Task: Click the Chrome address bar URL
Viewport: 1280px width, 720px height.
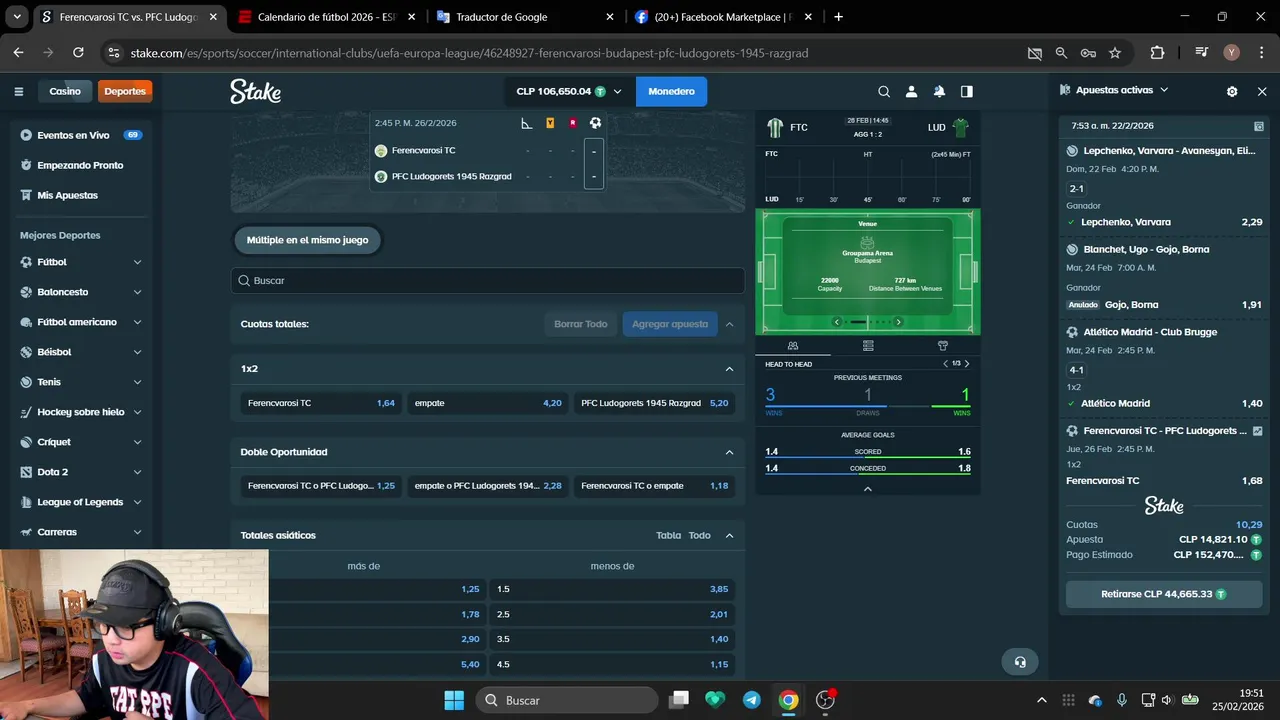Action: tap(469, 53)
